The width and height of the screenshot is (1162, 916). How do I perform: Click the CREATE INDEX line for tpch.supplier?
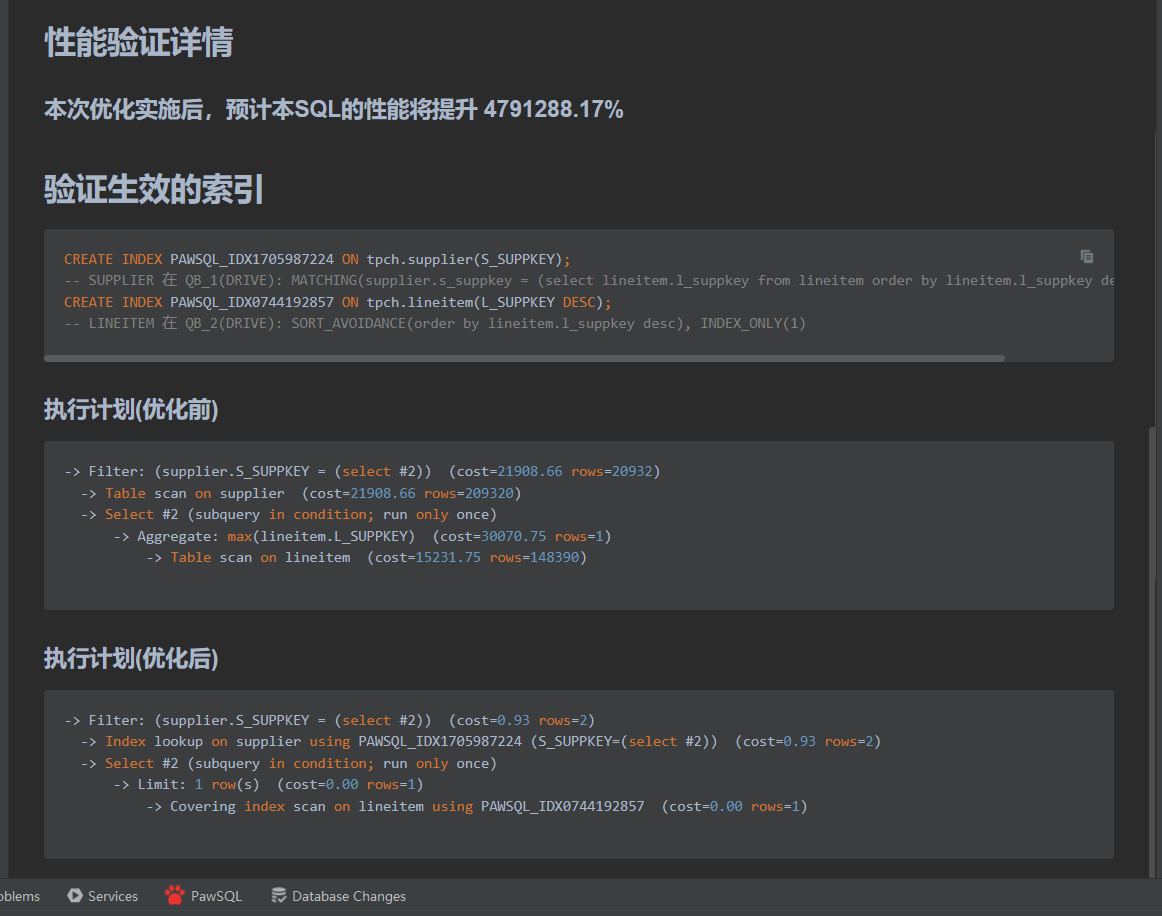(317, 259)
